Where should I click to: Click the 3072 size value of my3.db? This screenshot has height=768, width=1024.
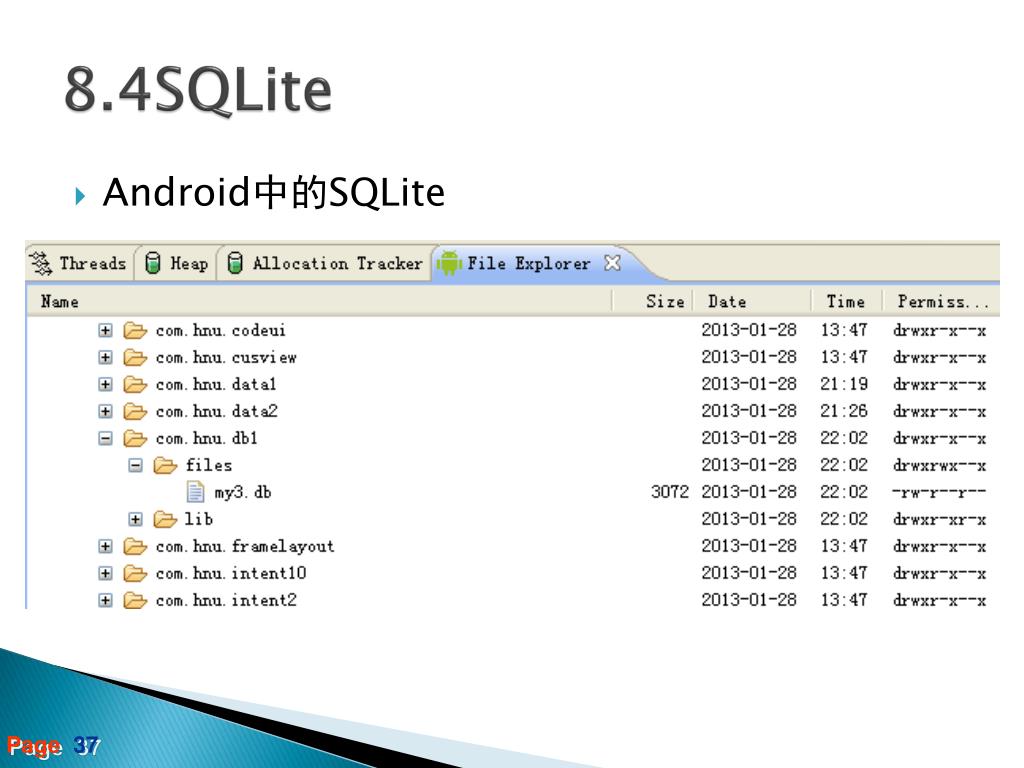[x=669, y=492]
